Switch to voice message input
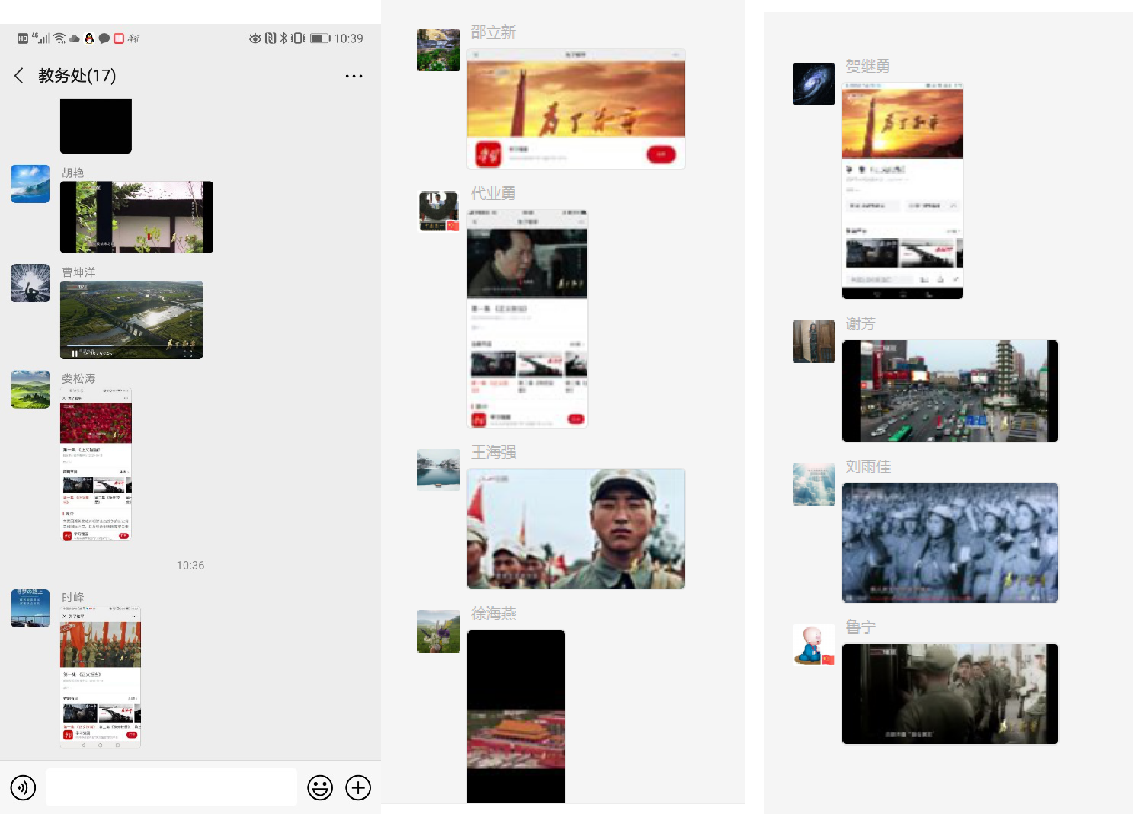Viewport: 1134px width, 814px height. point(22,787)
